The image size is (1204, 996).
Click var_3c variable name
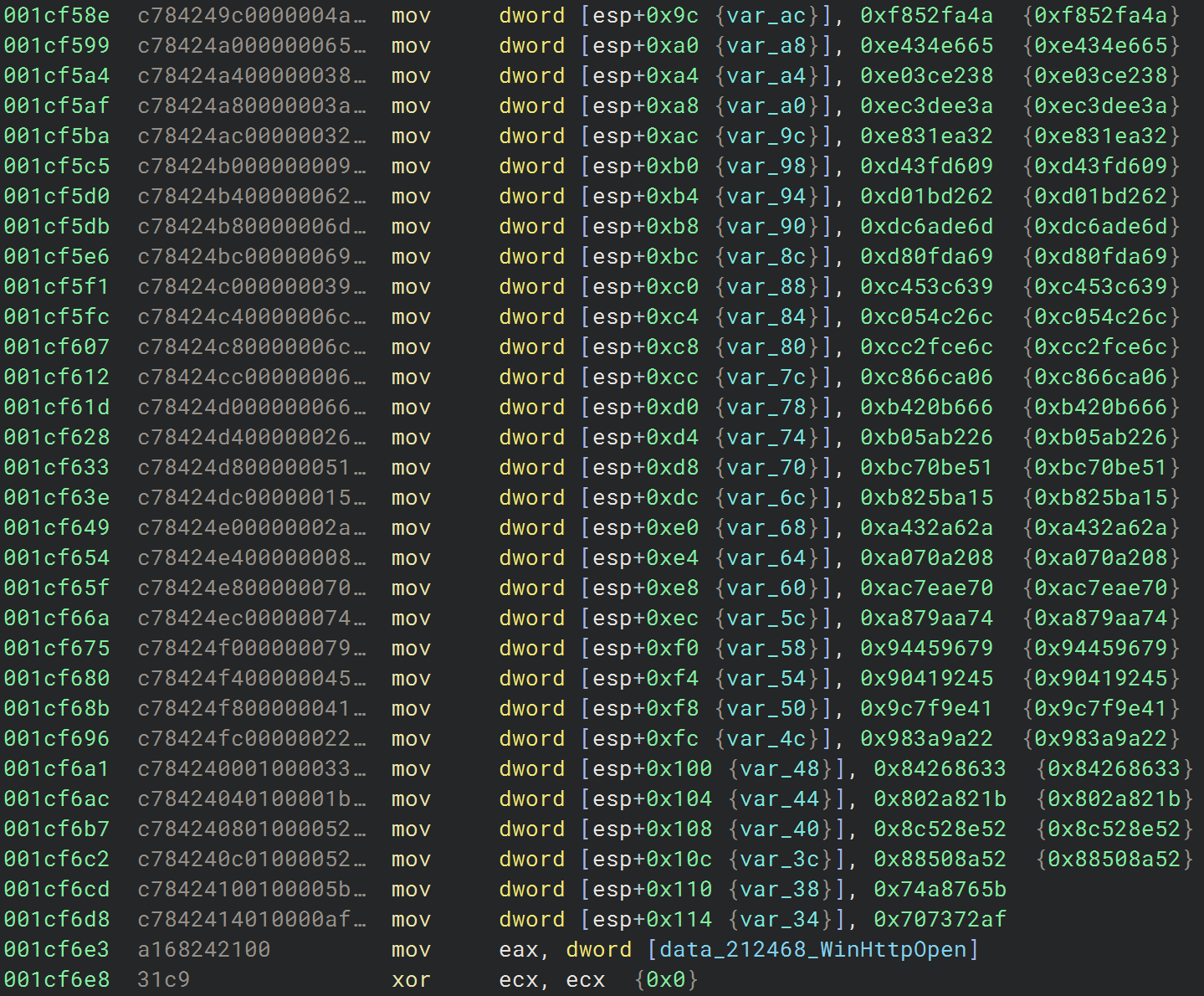coord(780,859)
